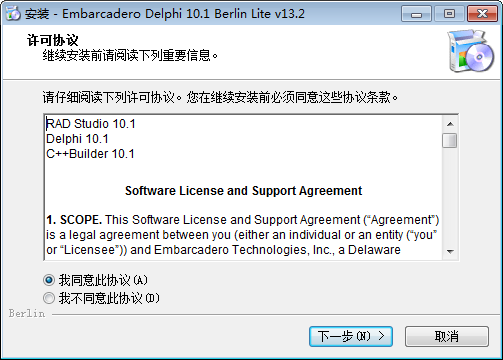The width and height of the screenshot is (503, 360).
Task: Click the window title bar text
Action: (x=165, y=14)
